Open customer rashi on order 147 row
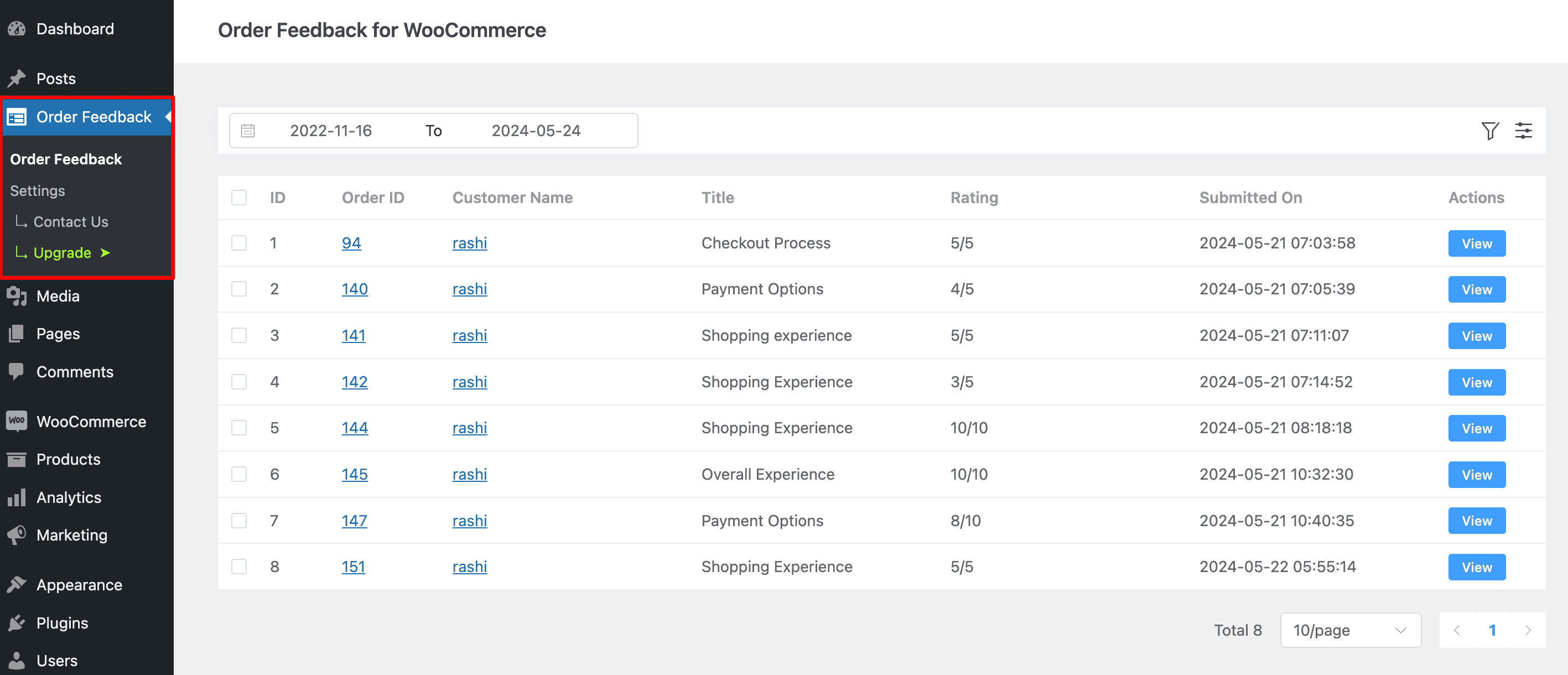 [469, 521]
